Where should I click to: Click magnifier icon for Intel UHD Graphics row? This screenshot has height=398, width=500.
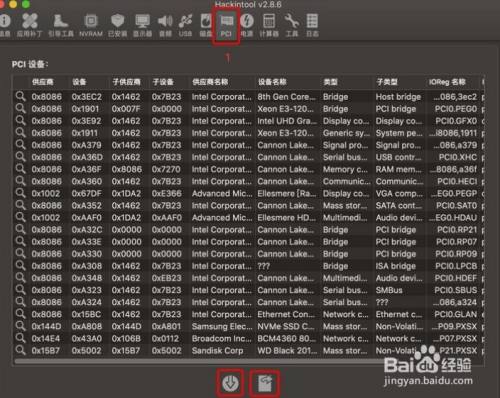coord(20,121)
